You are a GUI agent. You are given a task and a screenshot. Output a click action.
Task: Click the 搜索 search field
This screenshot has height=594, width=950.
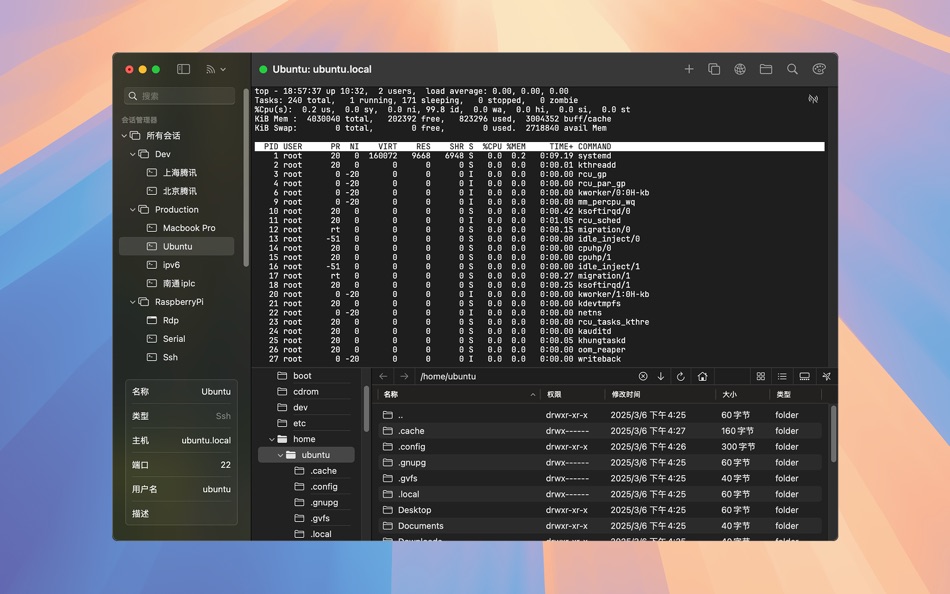180,96
